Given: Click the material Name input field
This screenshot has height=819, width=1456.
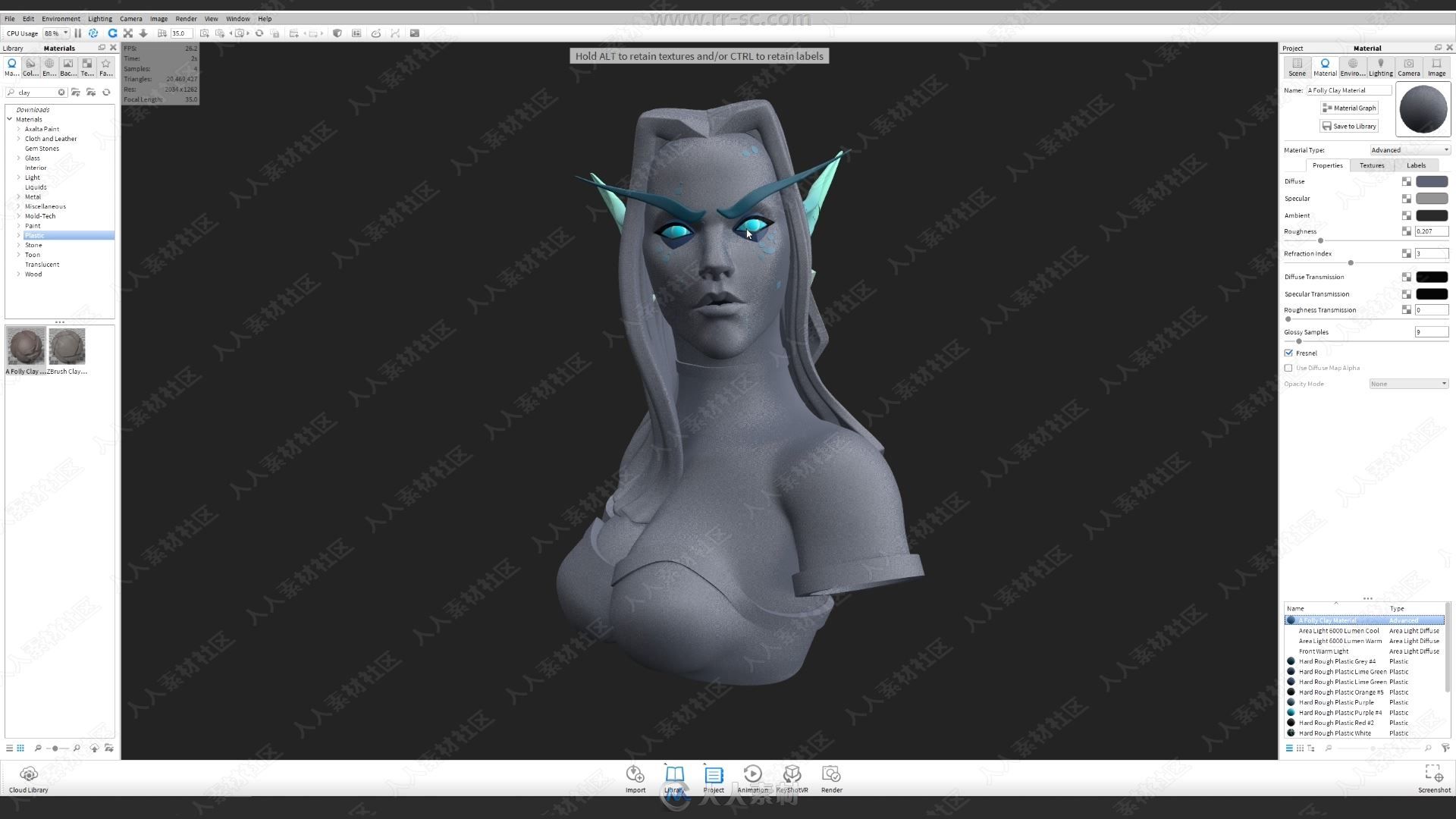Looking at the screenshot, I should point(1348,90).
